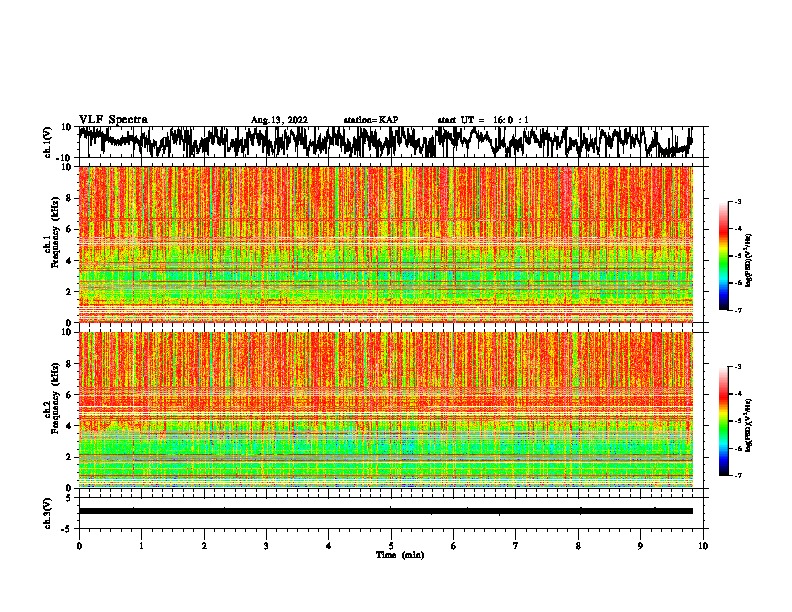This screenshot has height=612, width=792.
Task: Click the "ch.1(V)" axis label
Action: [x=48, y=142]
